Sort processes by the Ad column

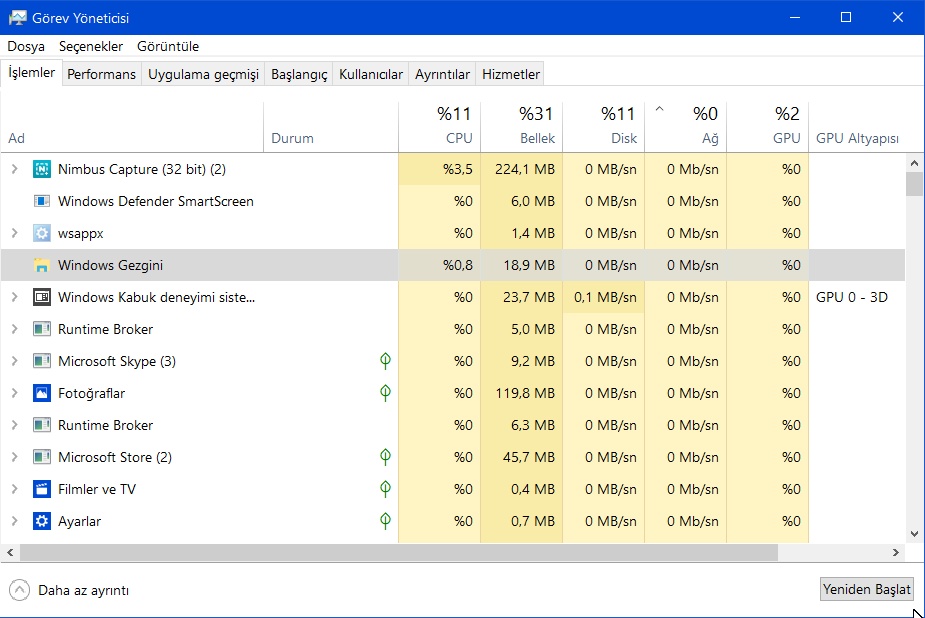click(x=132, y=126)
